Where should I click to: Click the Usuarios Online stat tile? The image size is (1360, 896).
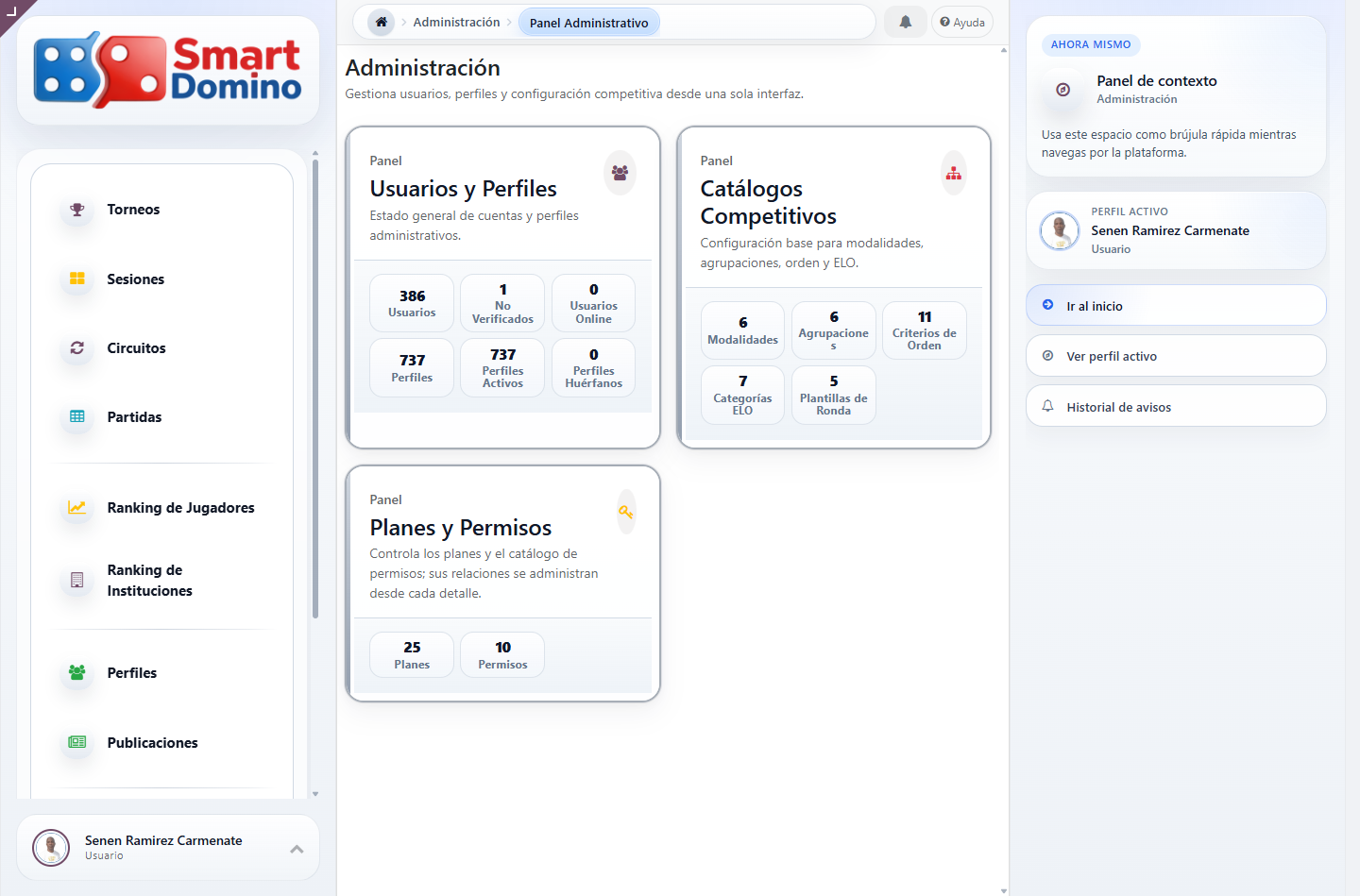coord(593,303)
